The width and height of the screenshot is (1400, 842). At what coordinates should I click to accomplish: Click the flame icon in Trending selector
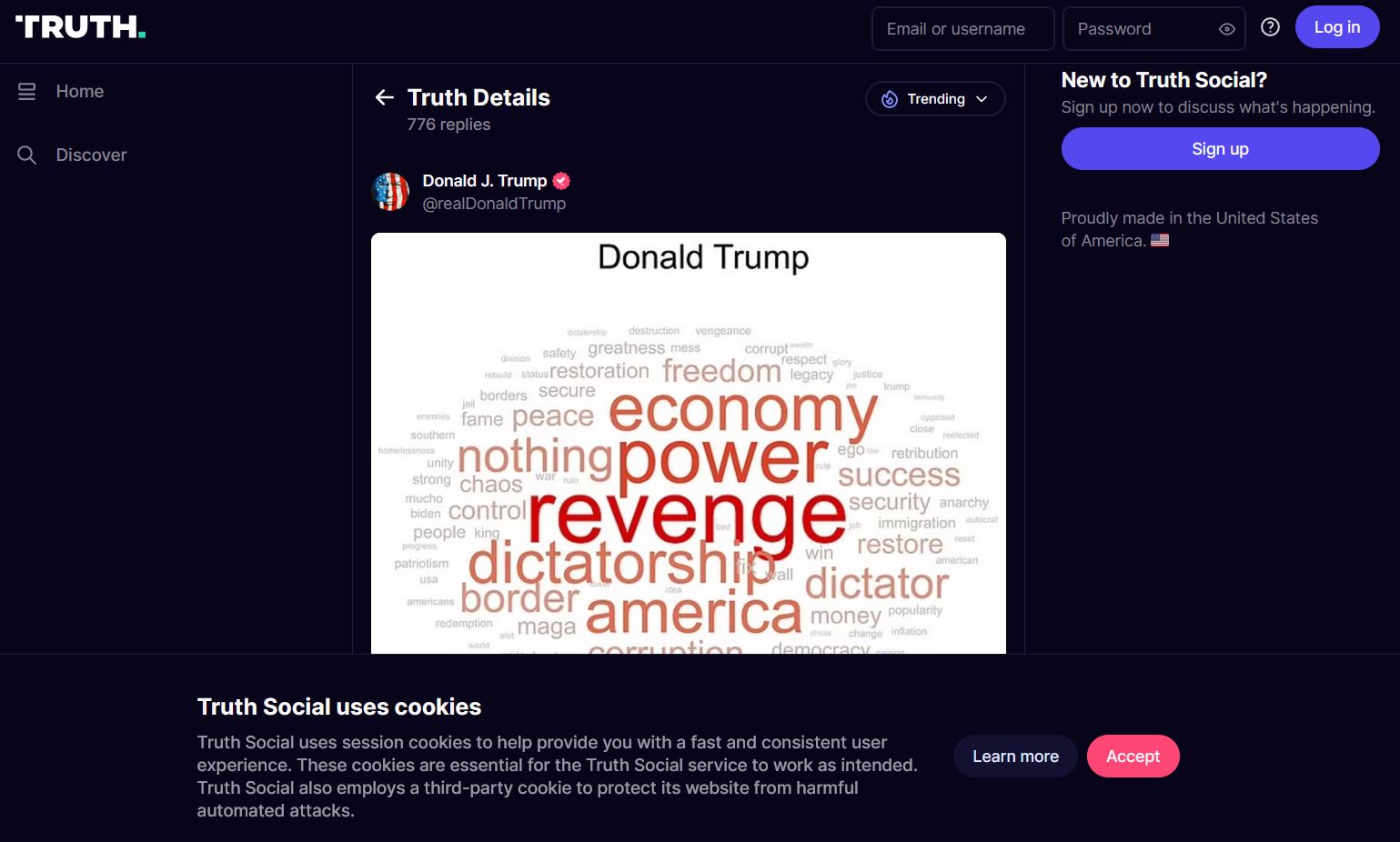890,99
